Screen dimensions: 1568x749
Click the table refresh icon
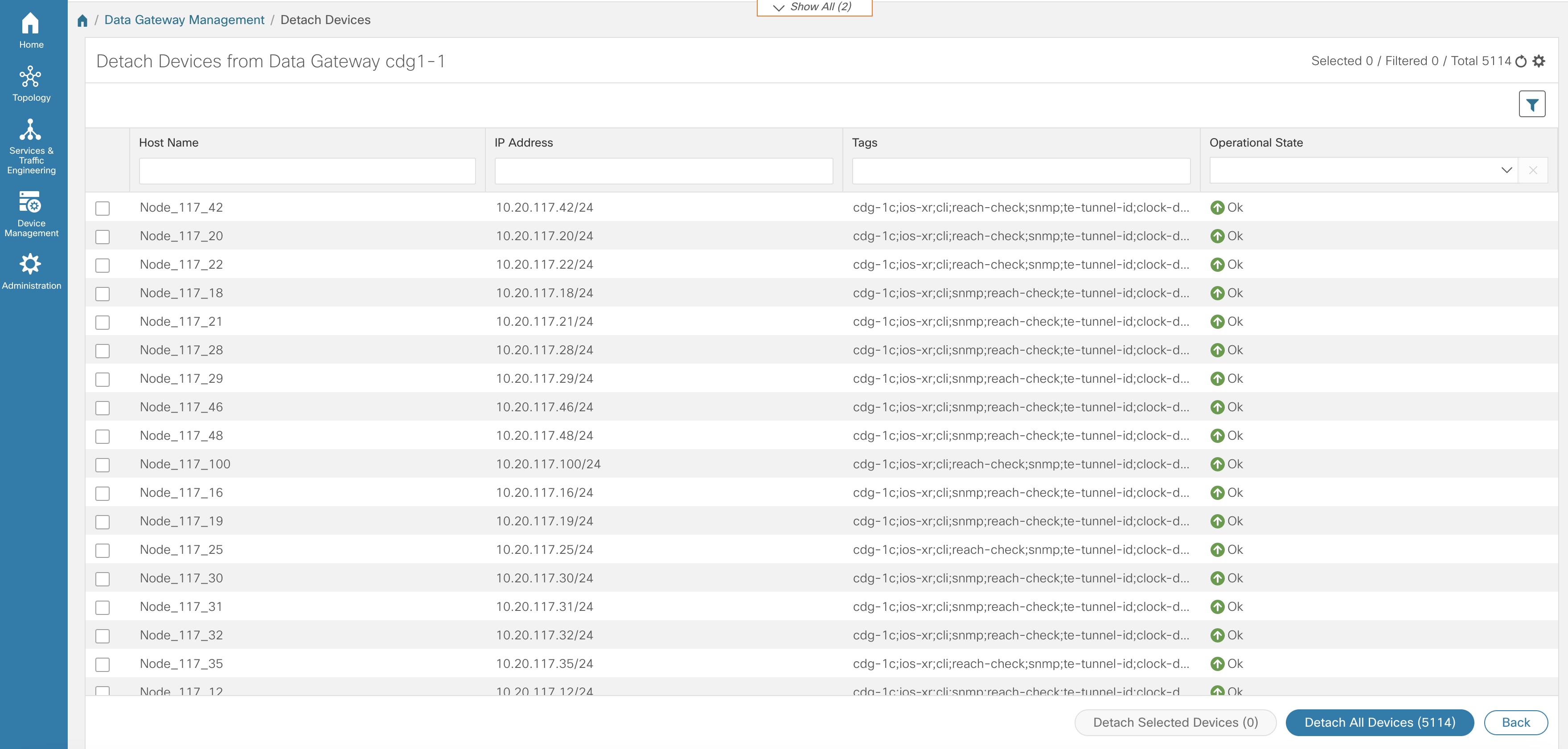click(x=1520, y=61)
